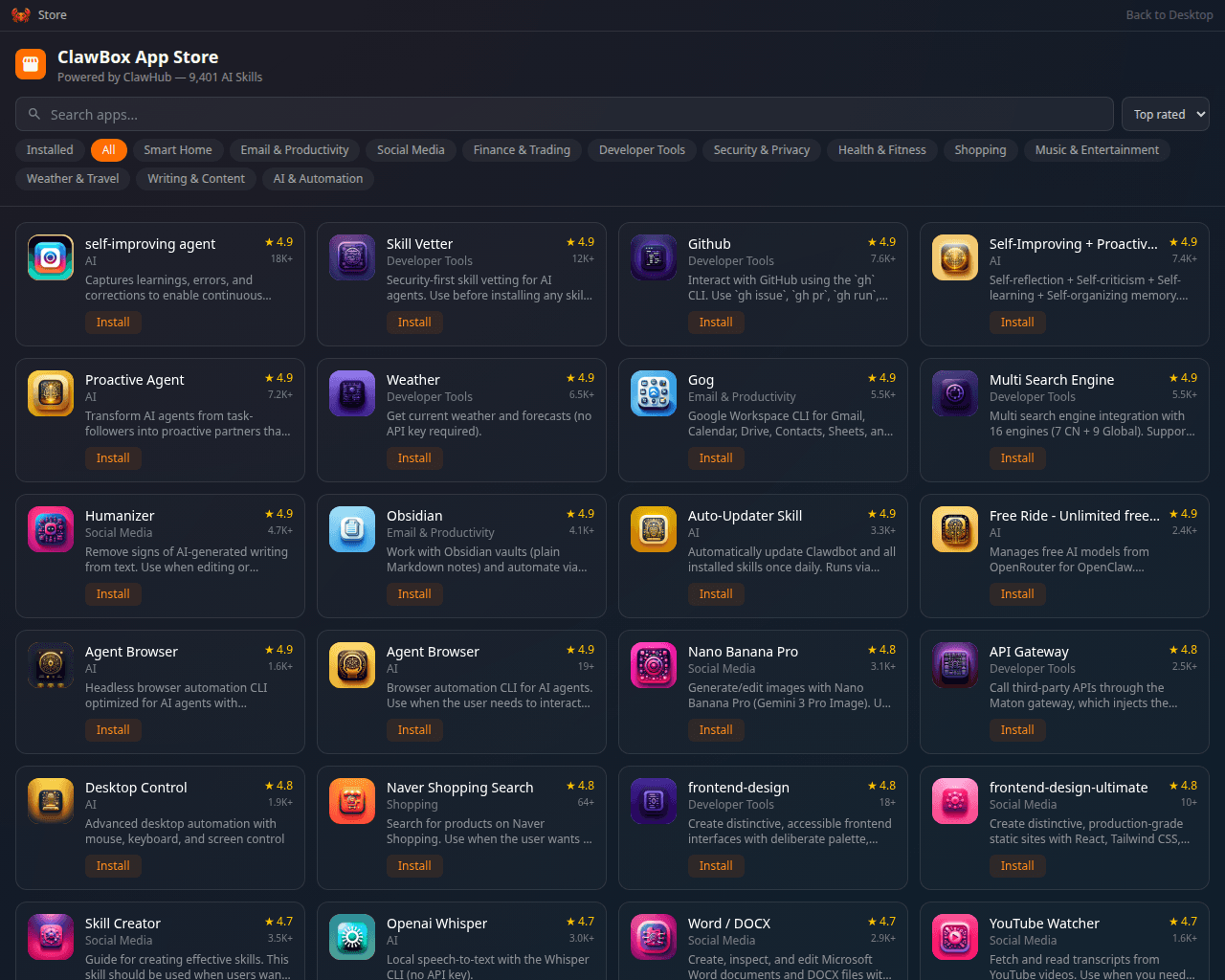This screenshot has height=980, width=1225.
Task: Open the Weather & Travel category
Action: (73, 179)
